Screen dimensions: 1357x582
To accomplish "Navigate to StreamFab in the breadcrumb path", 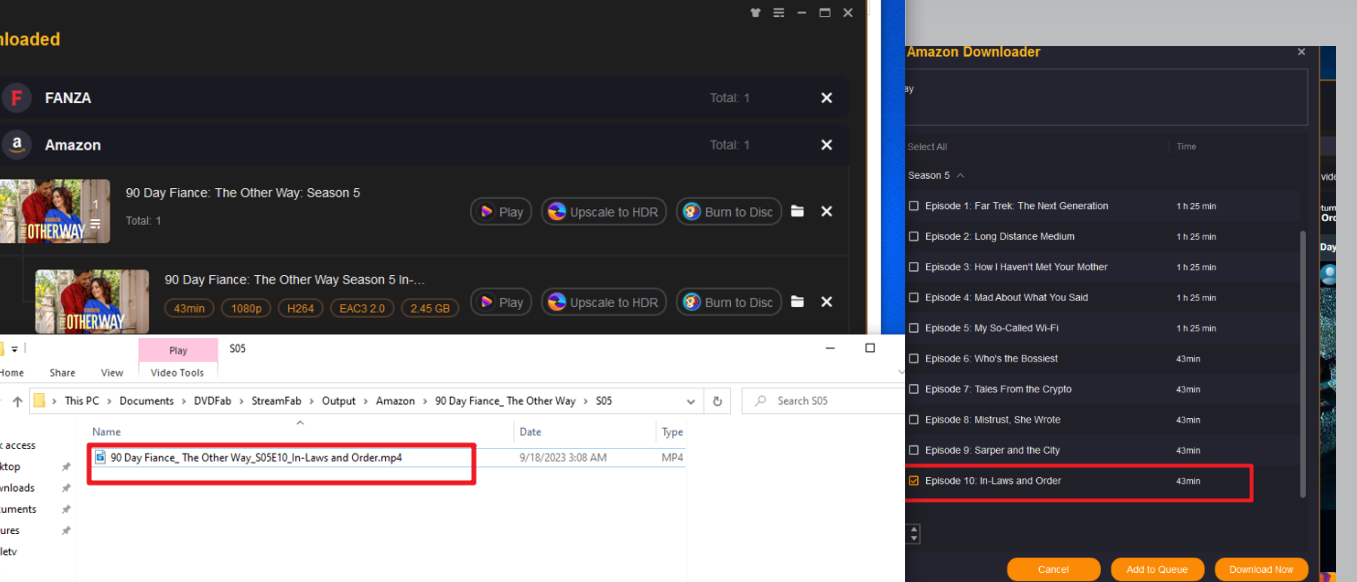I will coord(277,401).
